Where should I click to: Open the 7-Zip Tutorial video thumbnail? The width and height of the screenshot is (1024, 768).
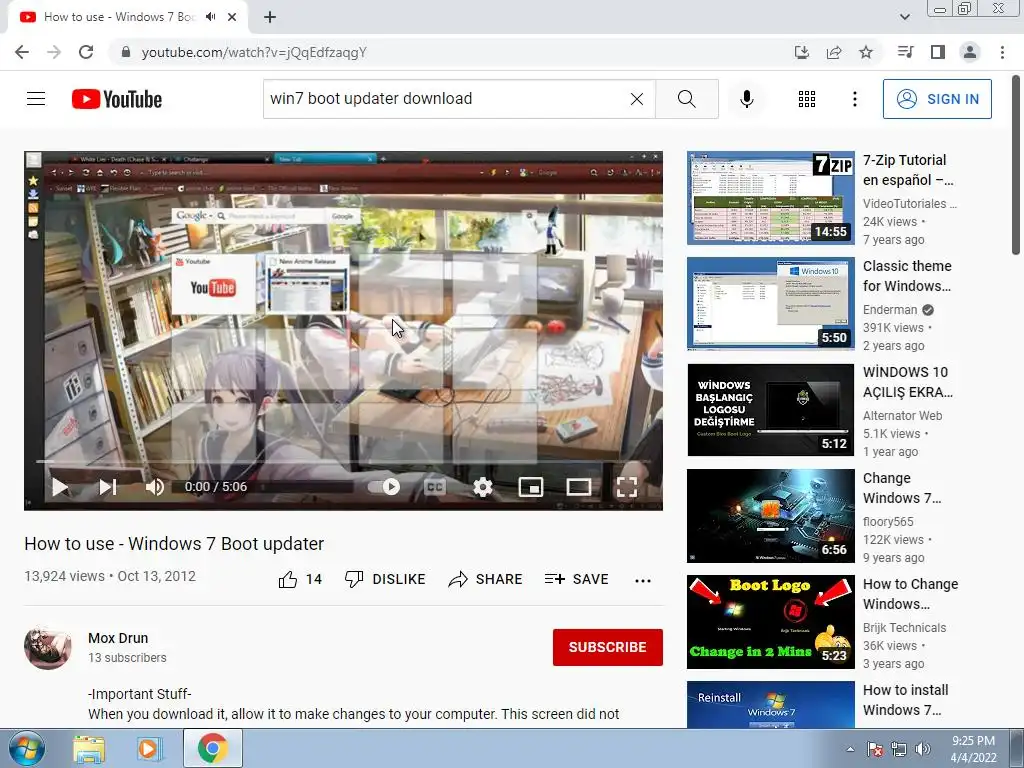pyautogui.click(x=771, y=198)
